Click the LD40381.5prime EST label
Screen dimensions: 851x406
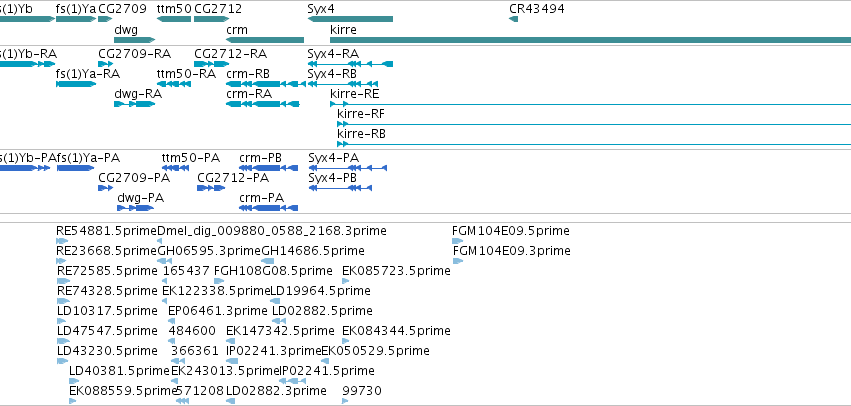[119, 371]
